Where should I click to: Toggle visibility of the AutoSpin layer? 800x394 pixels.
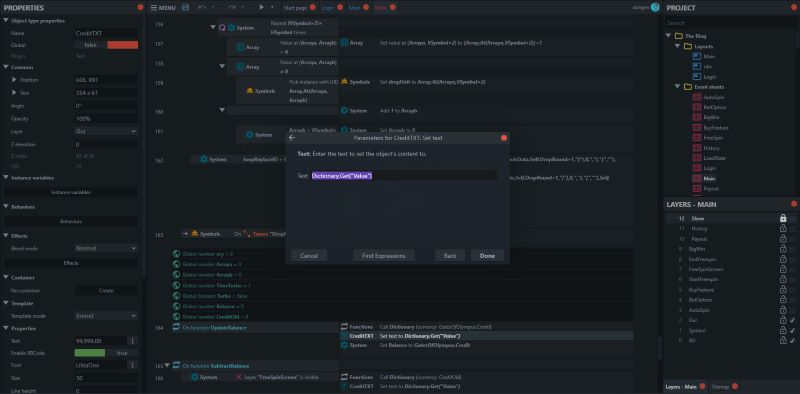coord(792,310)
